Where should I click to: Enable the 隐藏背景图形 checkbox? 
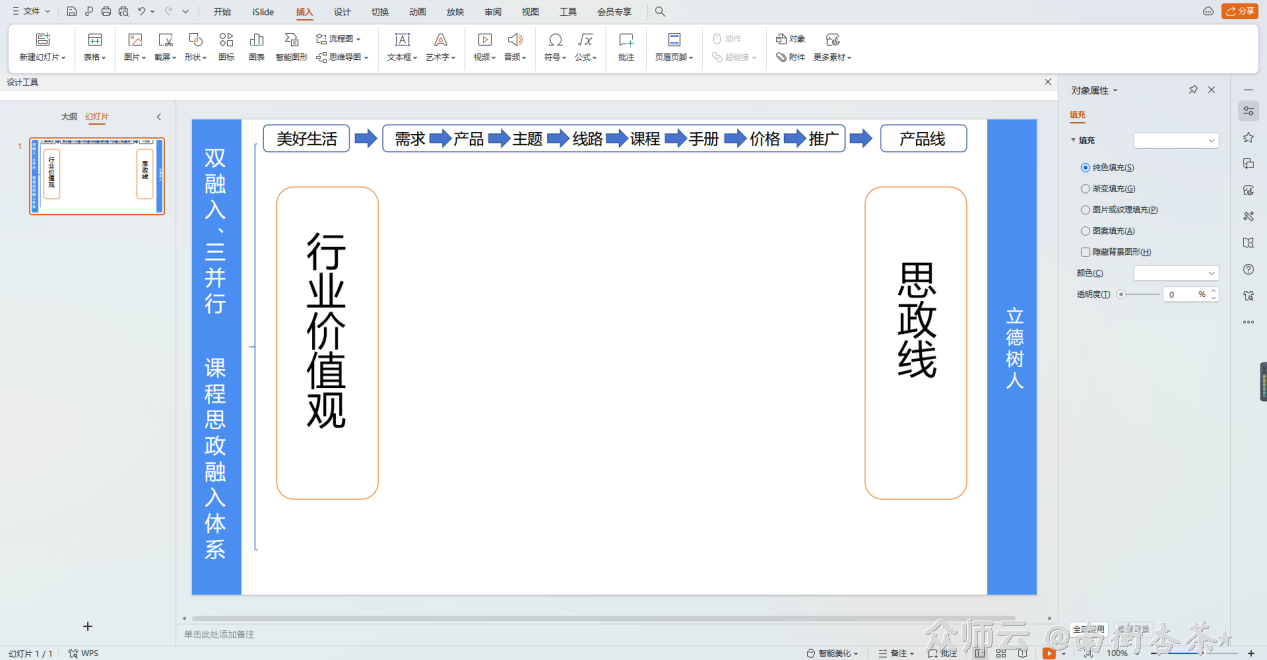click(1087, 251)
